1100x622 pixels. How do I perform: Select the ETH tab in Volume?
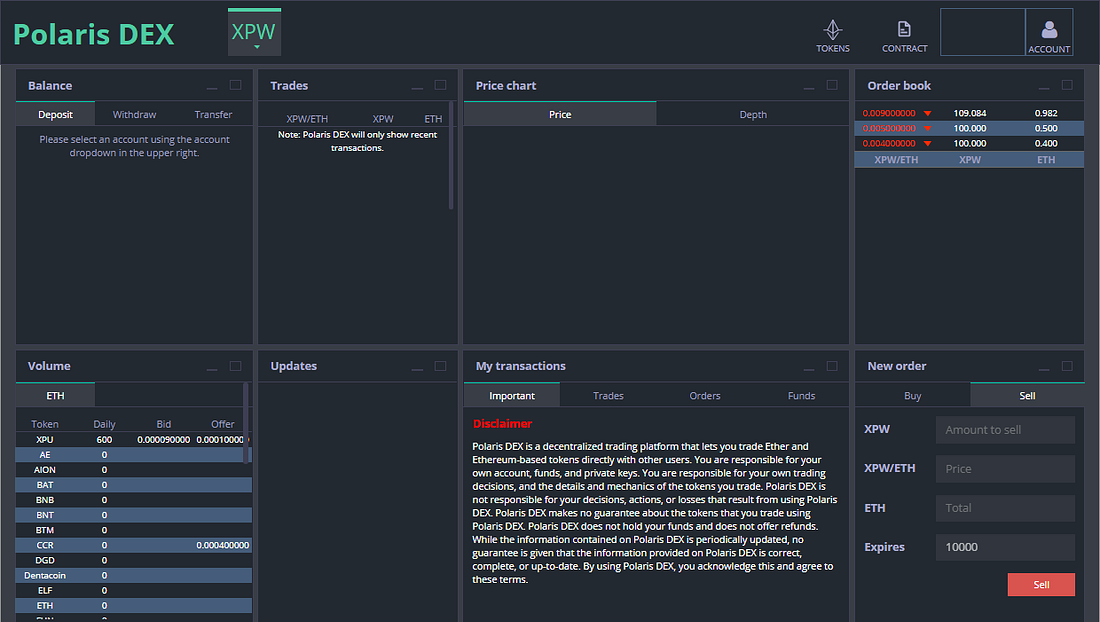pyautogui.click(x=55, y=395)
